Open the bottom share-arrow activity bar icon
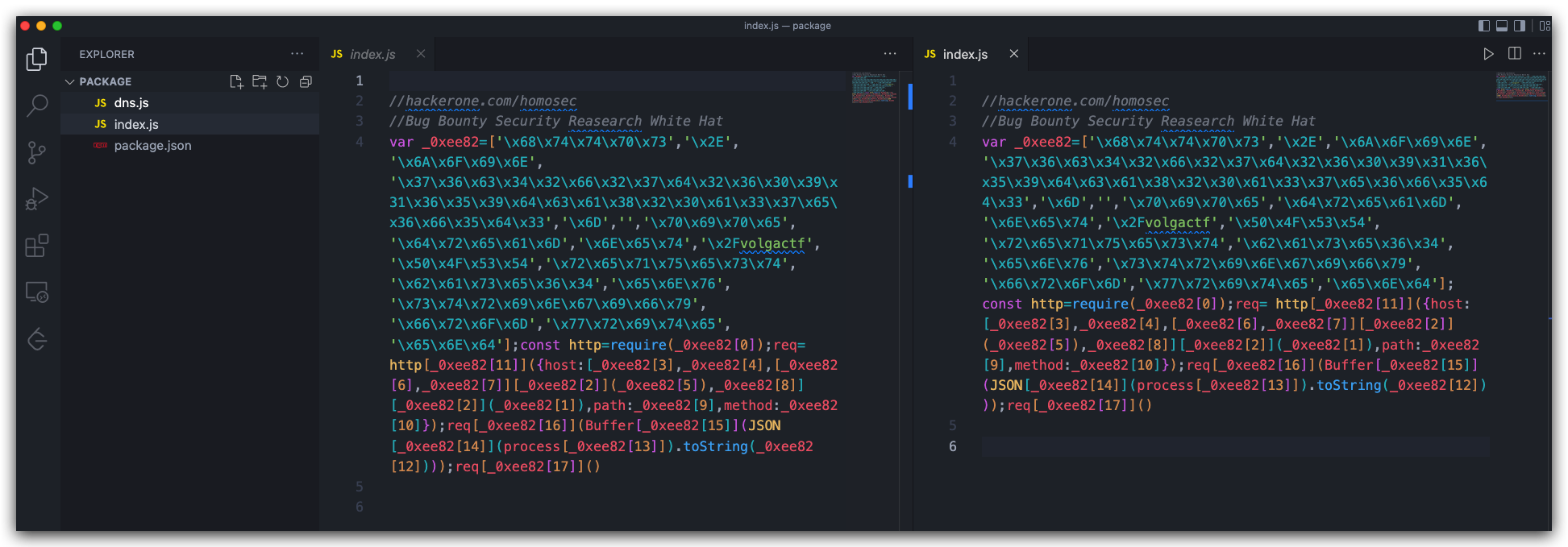This screenshot has height=547, width=1568. tap(37, 339)
